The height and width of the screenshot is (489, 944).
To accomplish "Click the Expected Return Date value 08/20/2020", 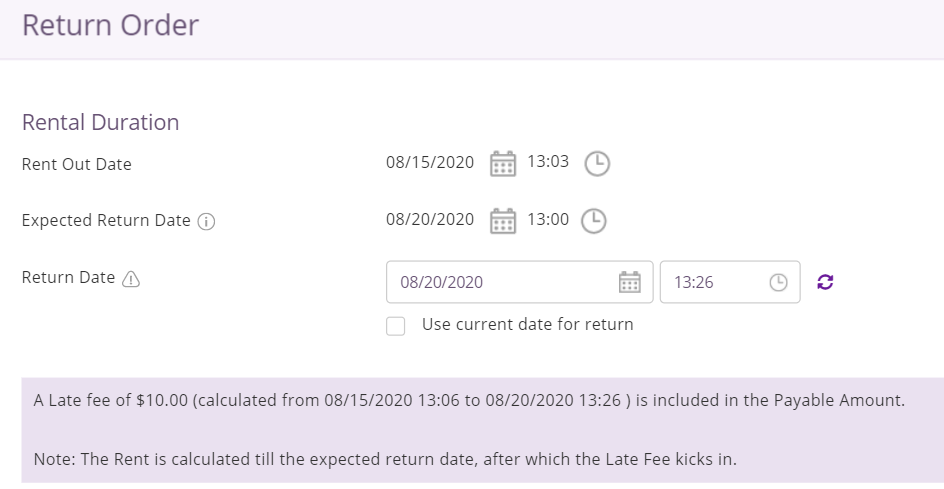I will coord(430,219).
